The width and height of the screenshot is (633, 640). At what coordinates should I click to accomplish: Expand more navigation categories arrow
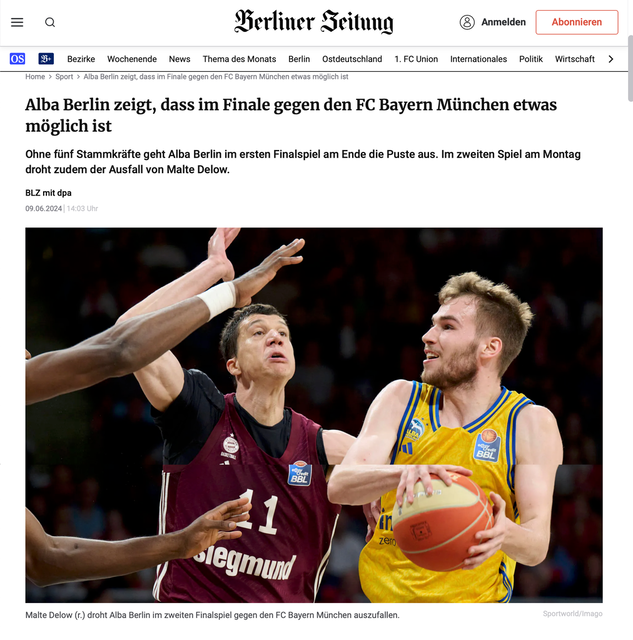611,59
